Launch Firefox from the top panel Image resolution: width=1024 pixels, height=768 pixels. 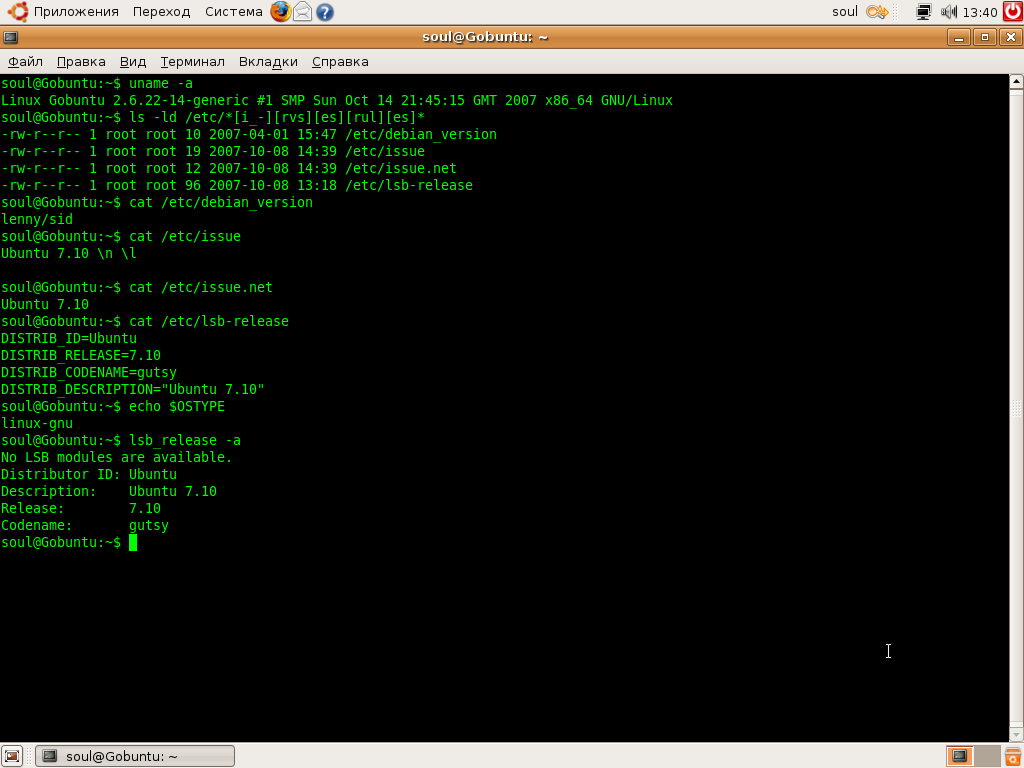(281, 11)
